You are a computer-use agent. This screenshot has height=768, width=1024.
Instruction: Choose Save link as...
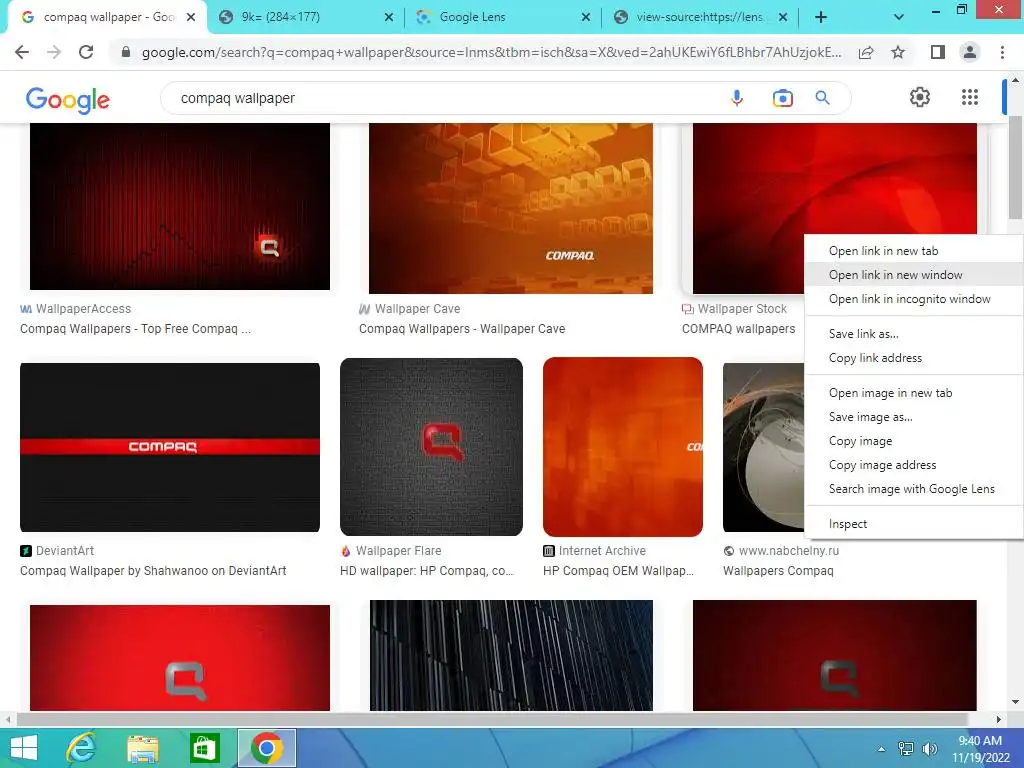coord(914,334)
